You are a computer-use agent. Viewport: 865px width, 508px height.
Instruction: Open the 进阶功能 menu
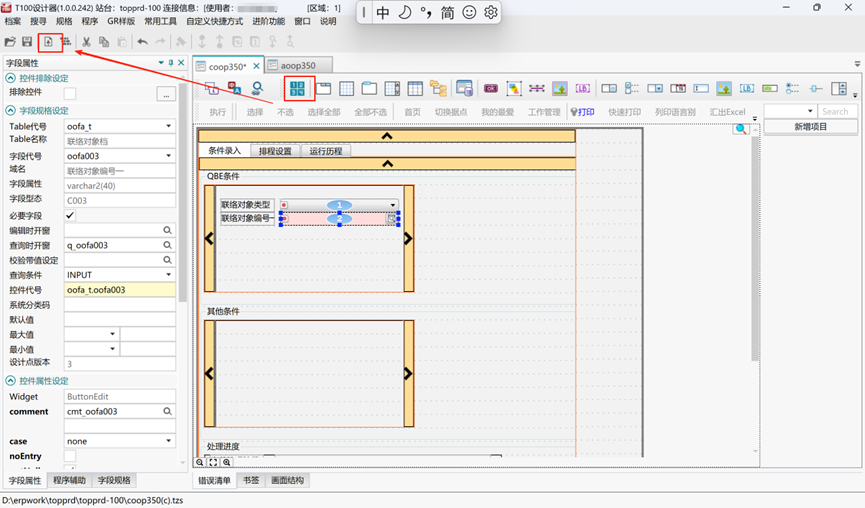269,21
